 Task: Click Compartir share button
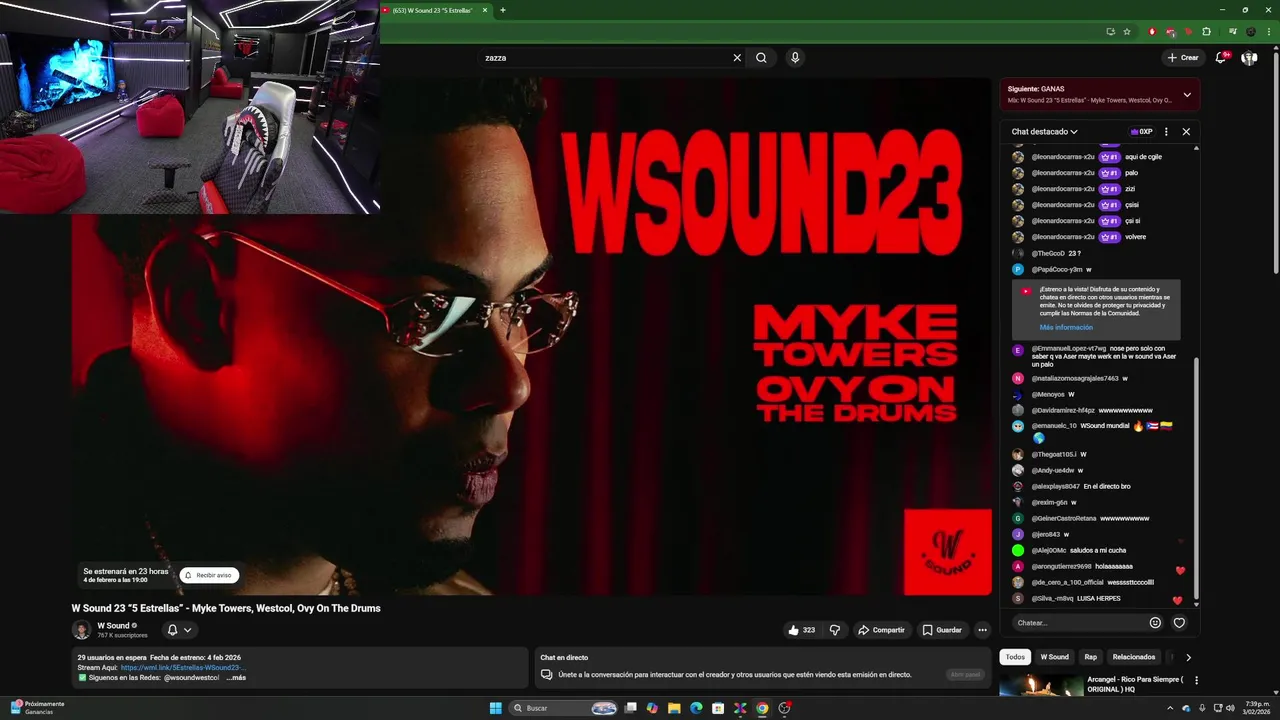click(x=881, y=630)
